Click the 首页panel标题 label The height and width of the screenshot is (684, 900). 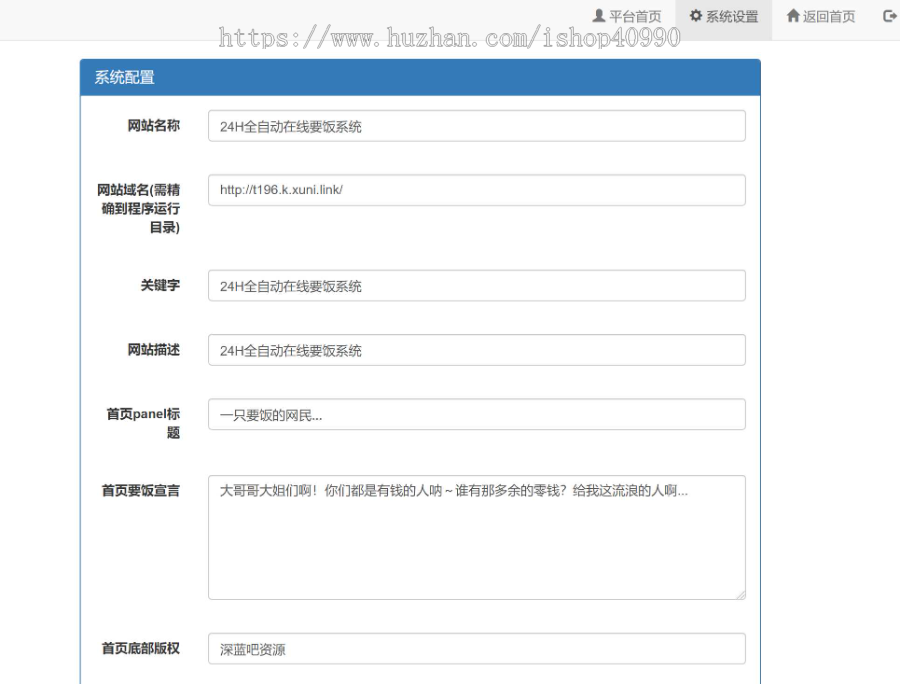(143, 422)
